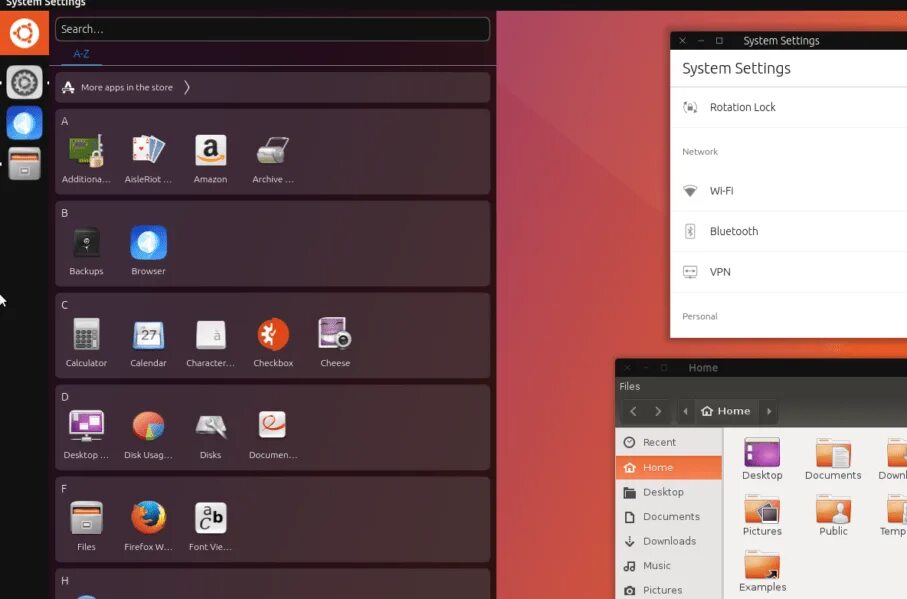Launch the Amazon app

coord(211,158)
